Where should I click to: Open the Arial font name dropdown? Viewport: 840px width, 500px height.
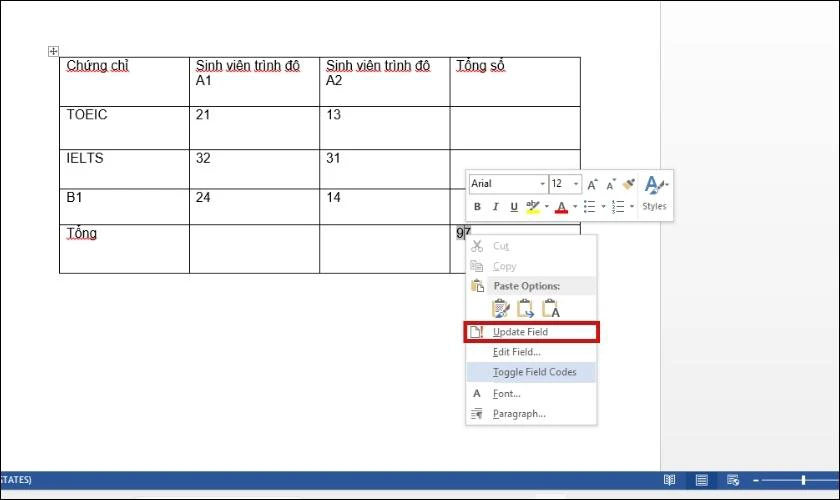pos(543,184)
